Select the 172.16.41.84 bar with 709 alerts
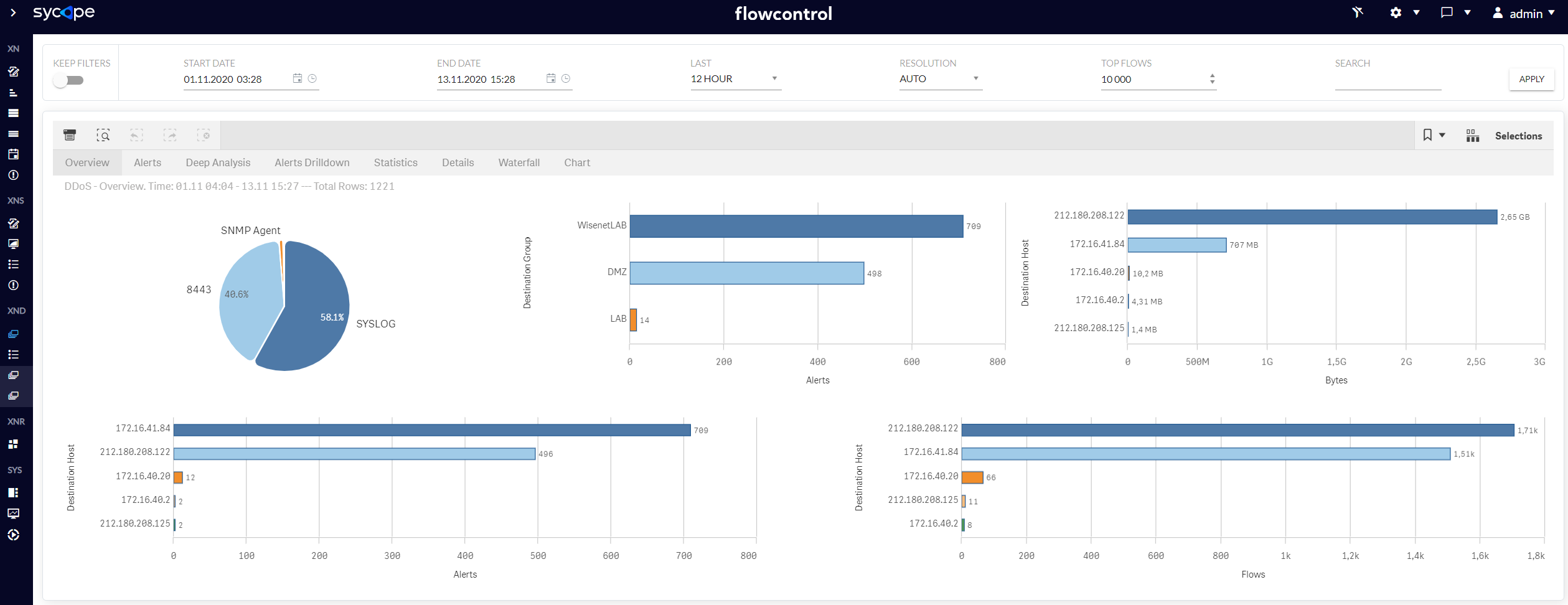Image resolution: width=1568 pixels, height=605 pixels. [432, 430]
